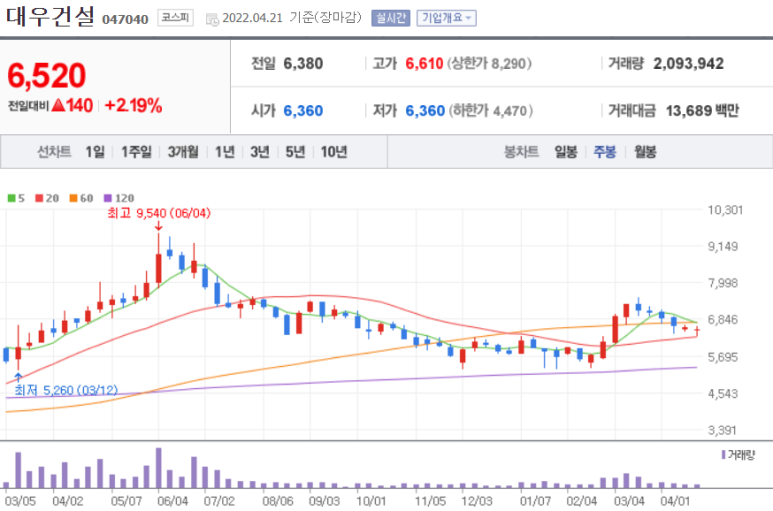Screen dimensions: 773x511
Task: Click the tallest volume bar near 06/04
Action: (158, 465)
